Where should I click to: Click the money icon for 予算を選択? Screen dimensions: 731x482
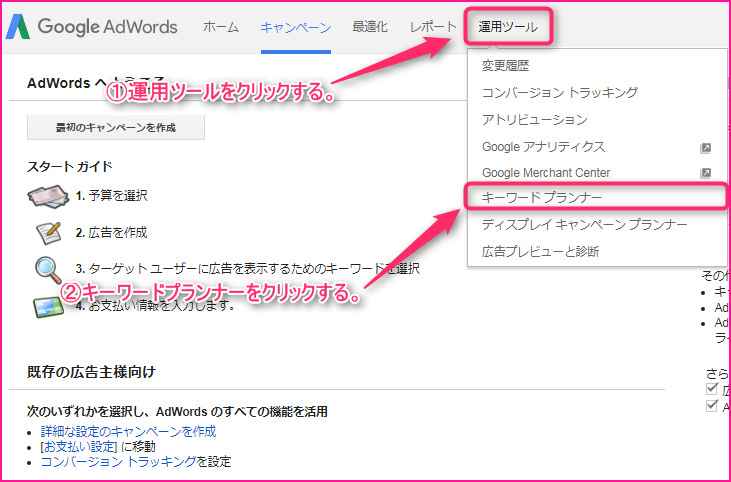[48, 196]
